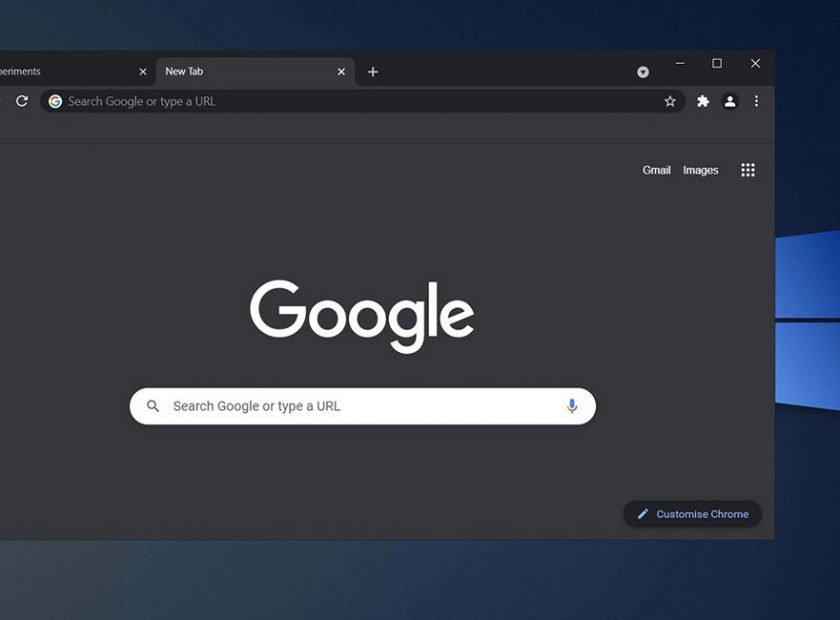840x620 pixels.
Task: Minimize the Chrome window
Action: (680, 63)
